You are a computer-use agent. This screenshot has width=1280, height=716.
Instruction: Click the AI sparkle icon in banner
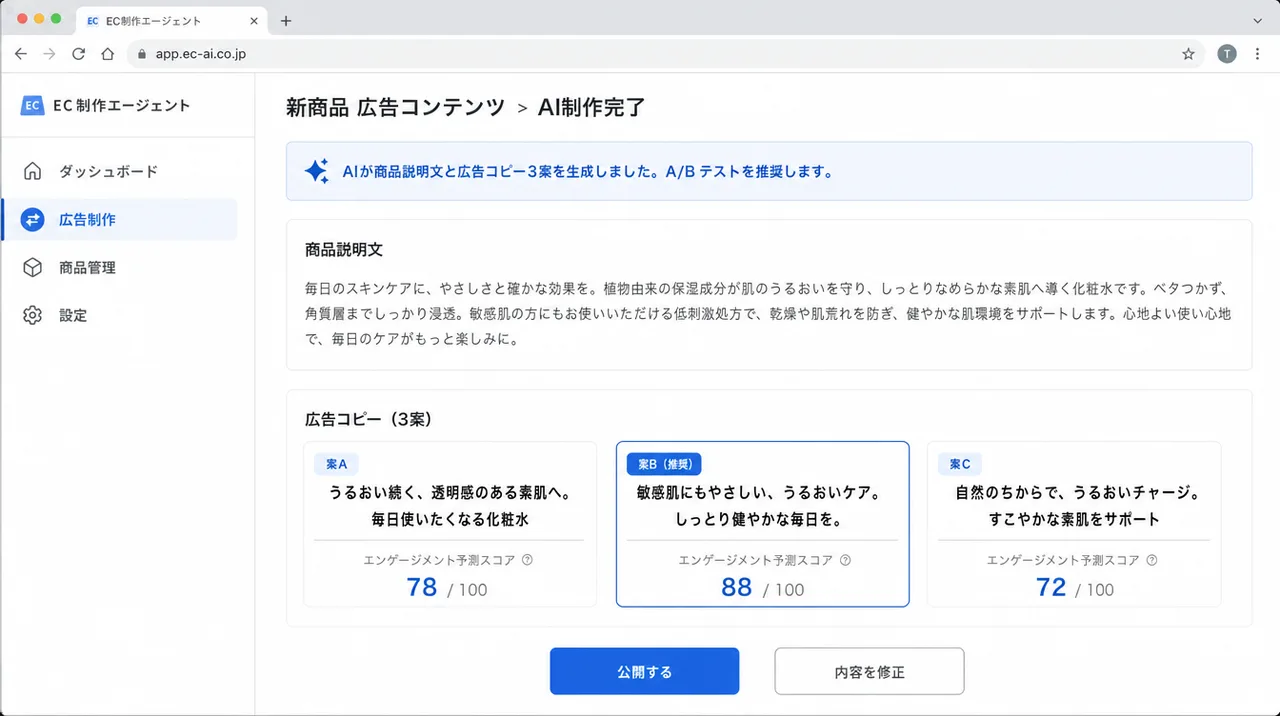pyautogui.click(x=316, y=171)
